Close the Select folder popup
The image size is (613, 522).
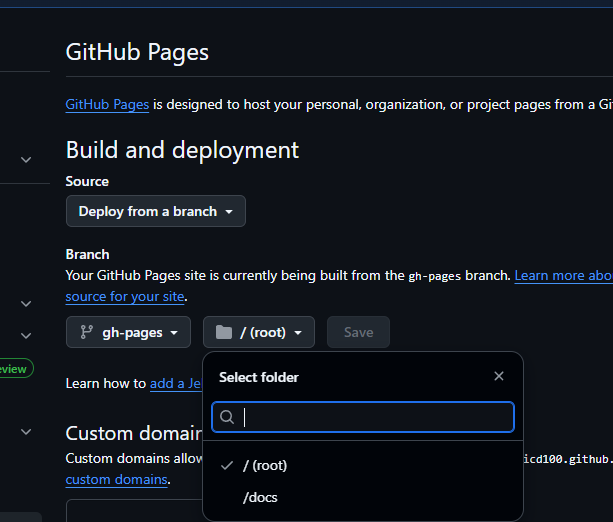pyautogui.click(x=498, y=376)
